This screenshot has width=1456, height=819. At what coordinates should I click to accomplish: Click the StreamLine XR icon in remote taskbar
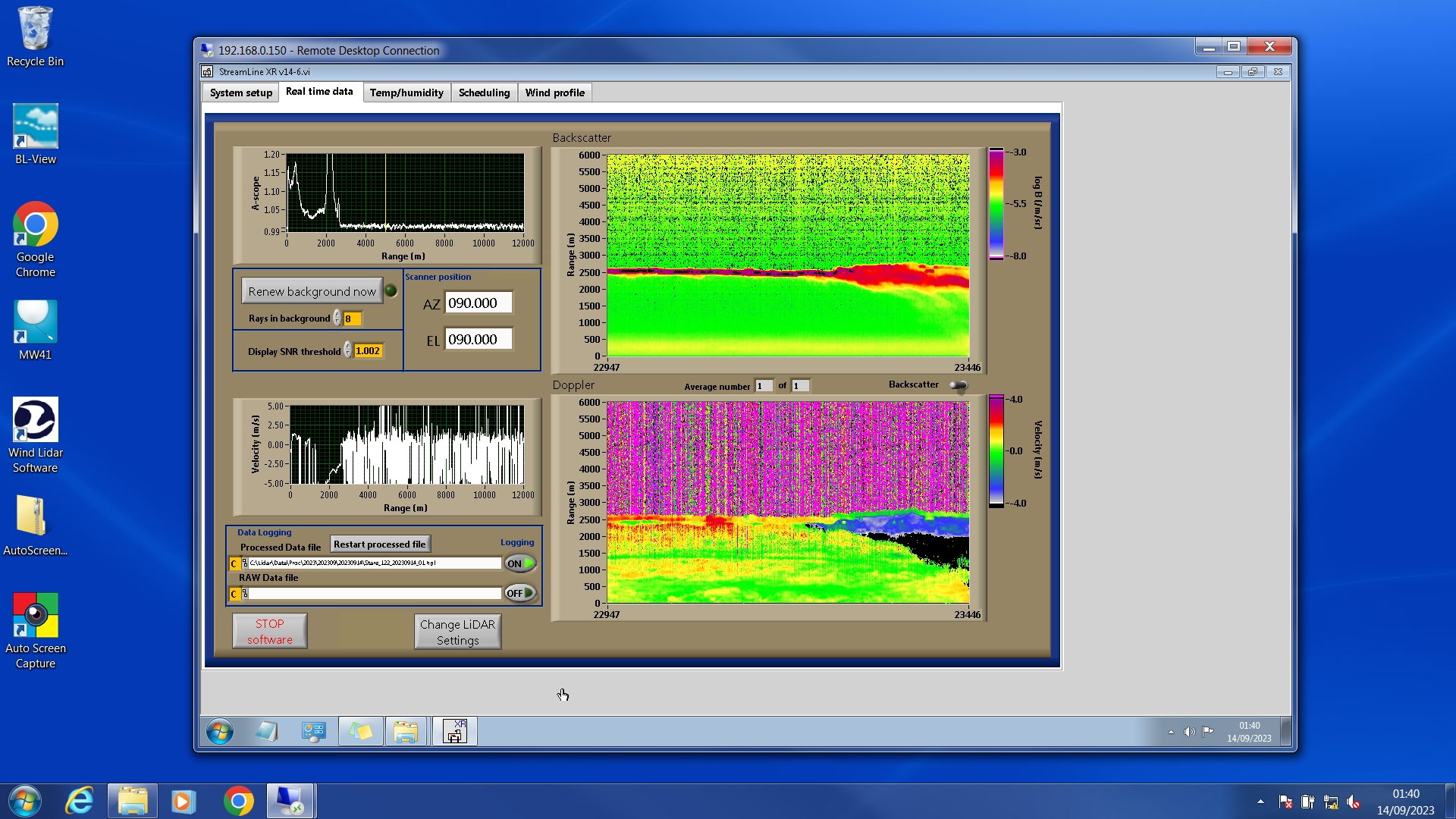point(454,732)
